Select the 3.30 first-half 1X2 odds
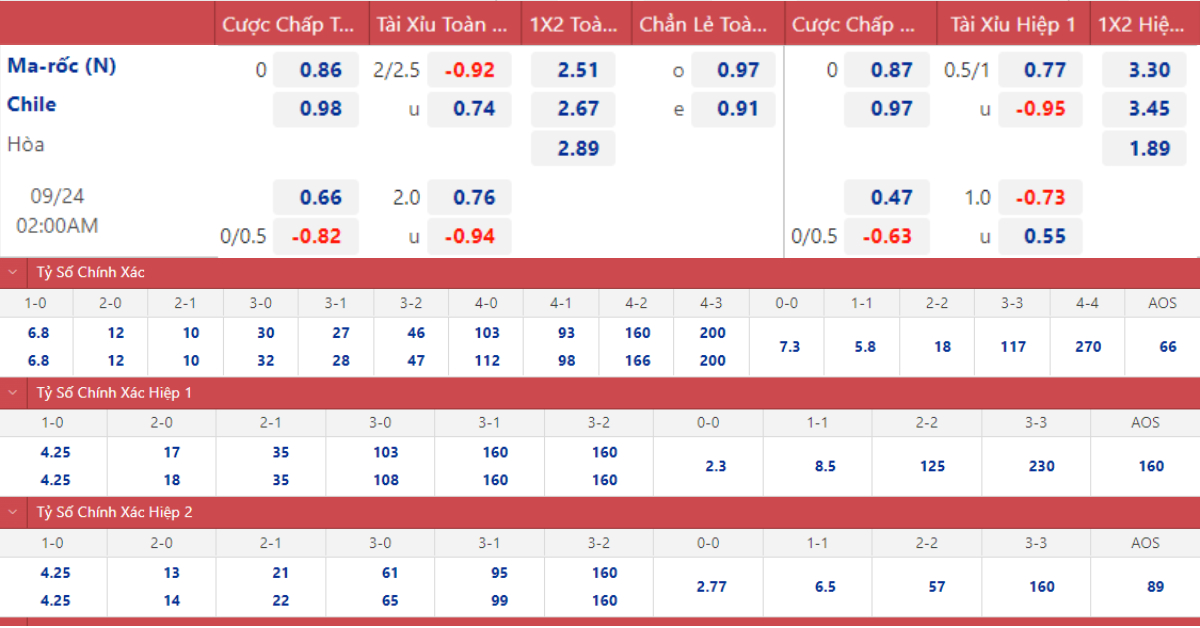1200x628 pixels. click(x=1149, y=71)
